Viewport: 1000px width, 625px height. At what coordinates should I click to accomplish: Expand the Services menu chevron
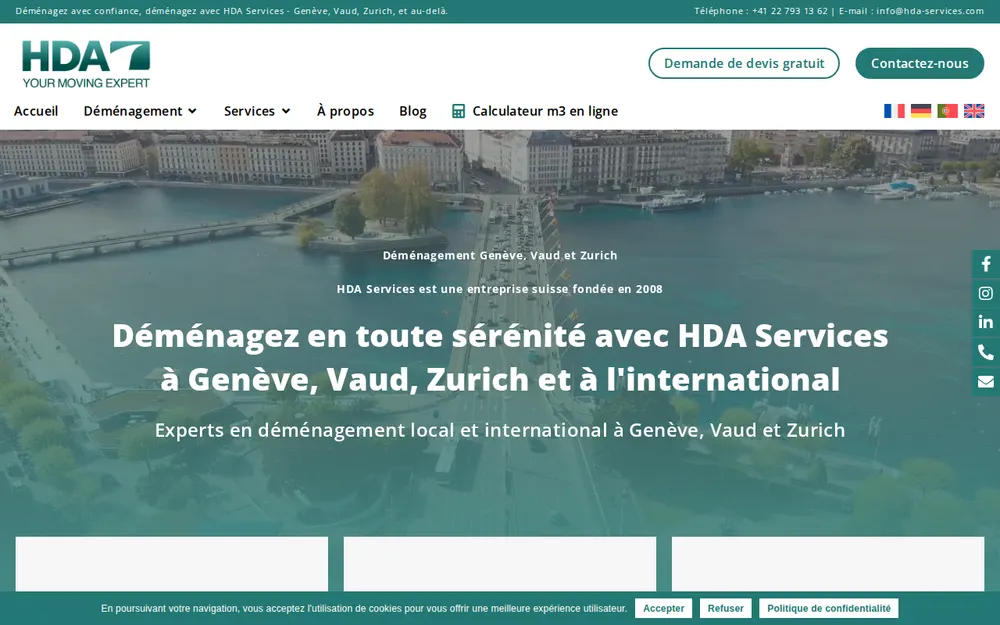tap(286, 112)
